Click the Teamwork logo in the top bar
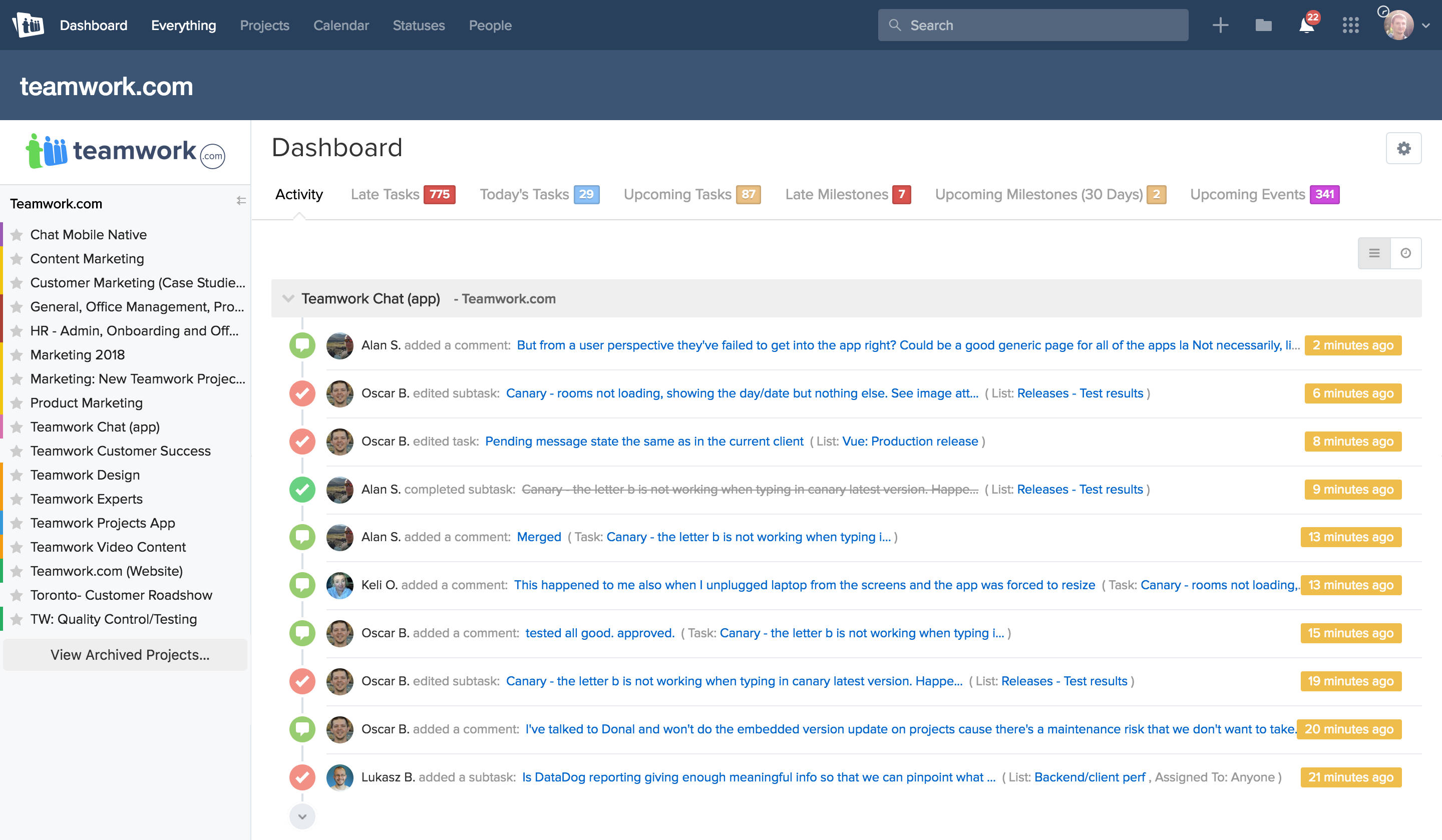Screen dimensions: 1442x840 point(29,24)
